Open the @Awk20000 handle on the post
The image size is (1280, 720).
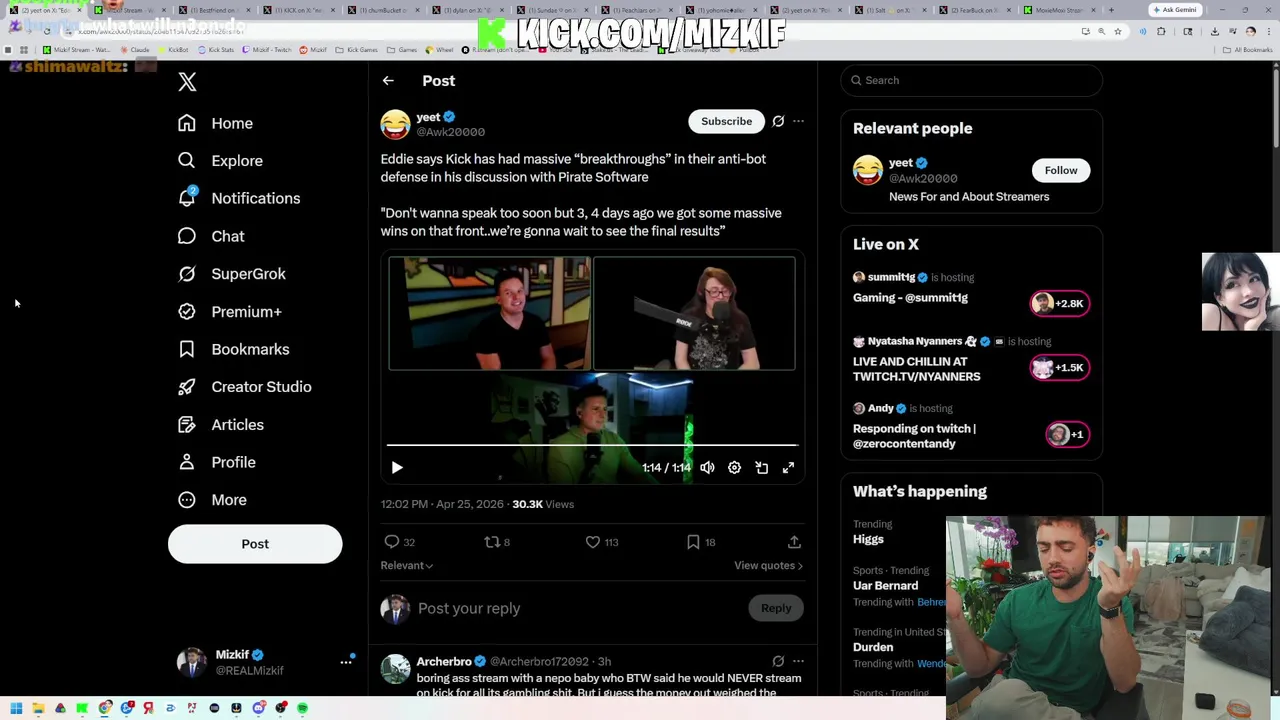[451, 132]
